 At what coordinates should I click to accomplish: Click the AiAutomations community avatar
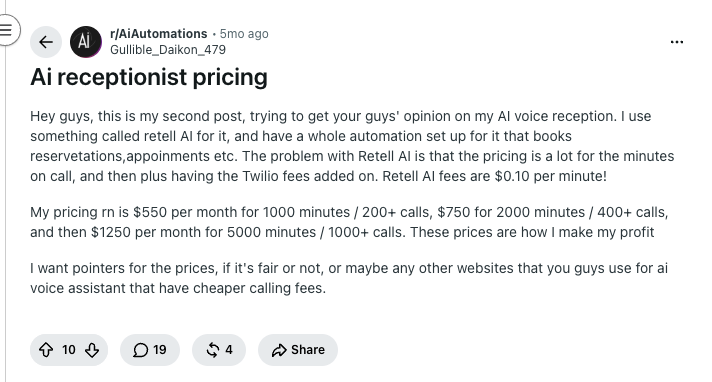point(86,42)
